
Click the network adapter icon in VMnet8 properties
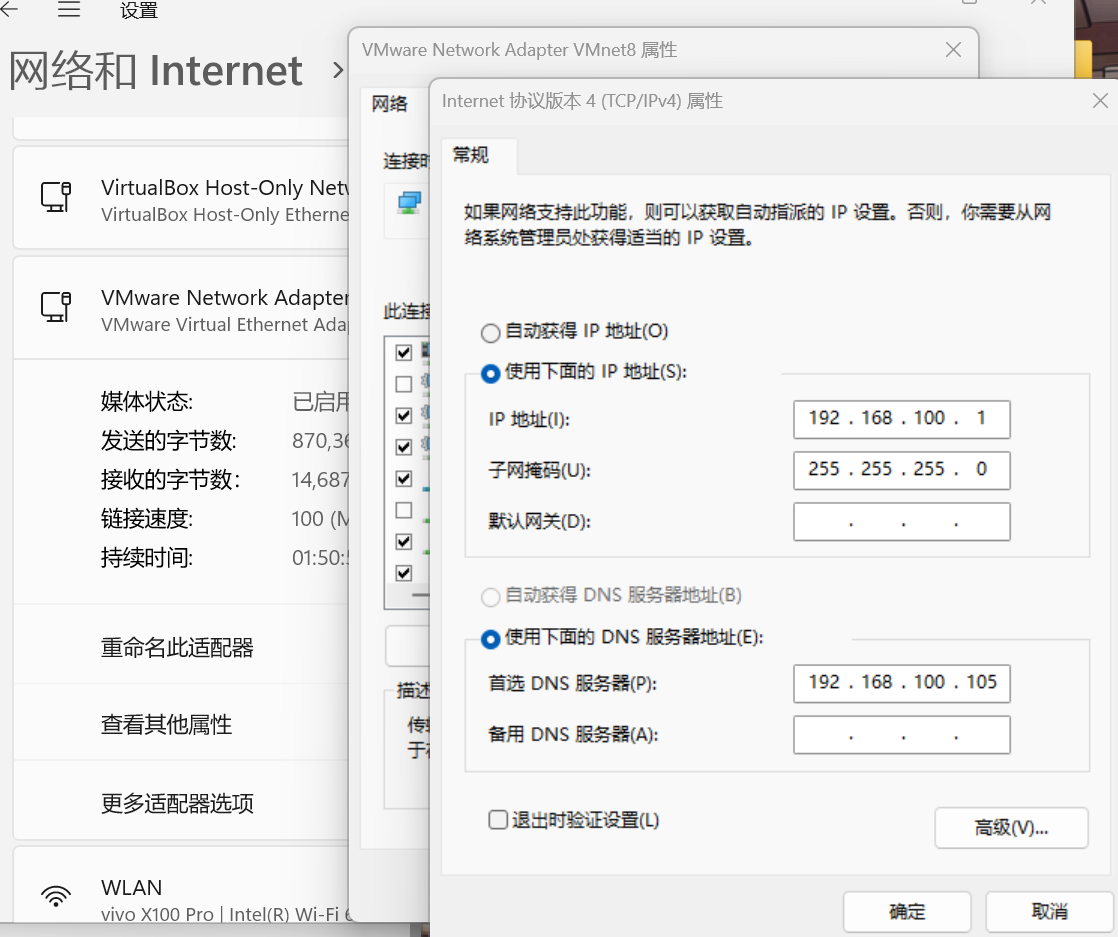(x=409, y=203)
